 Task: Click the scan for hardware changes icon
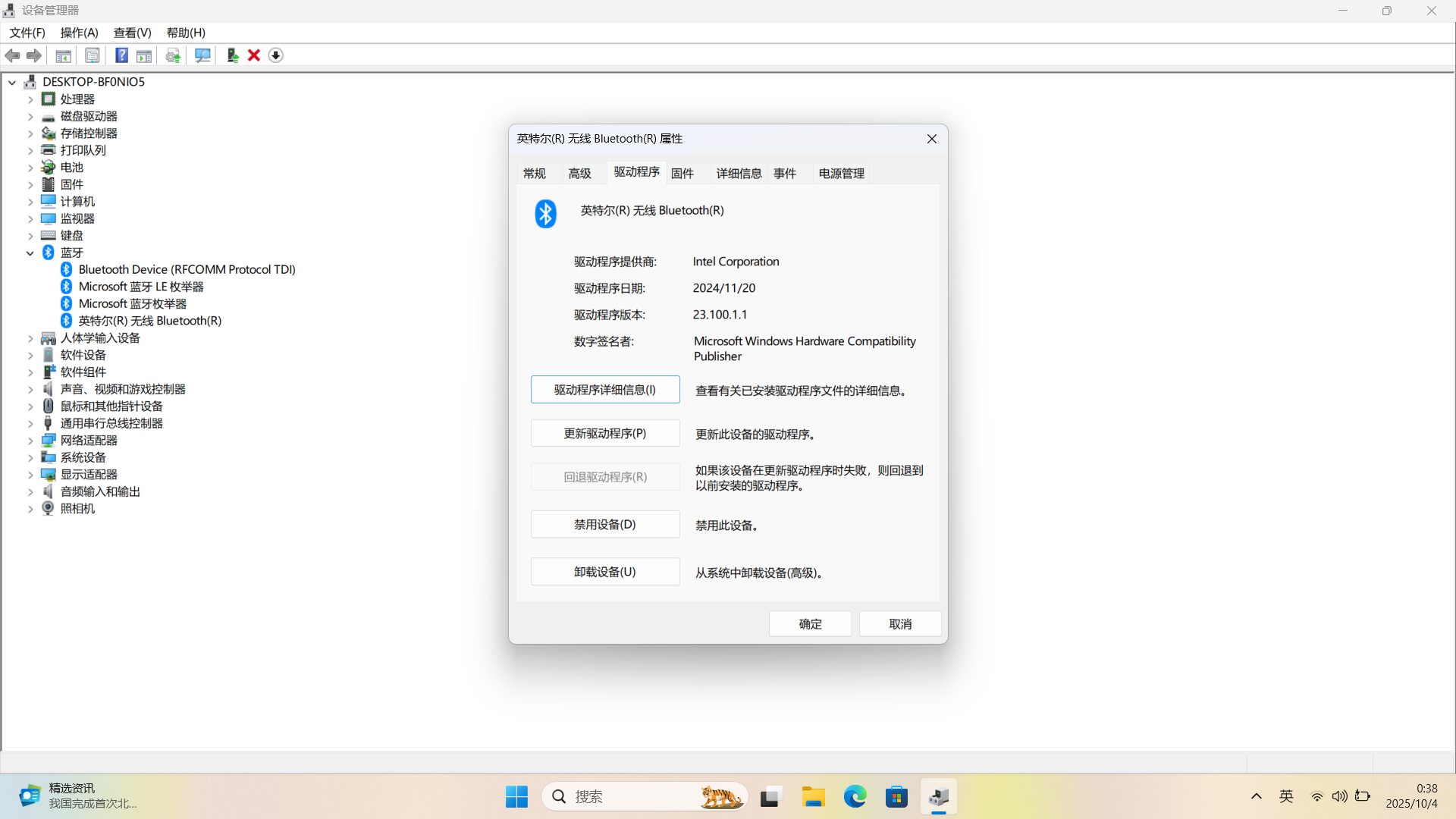coord(202,55)
